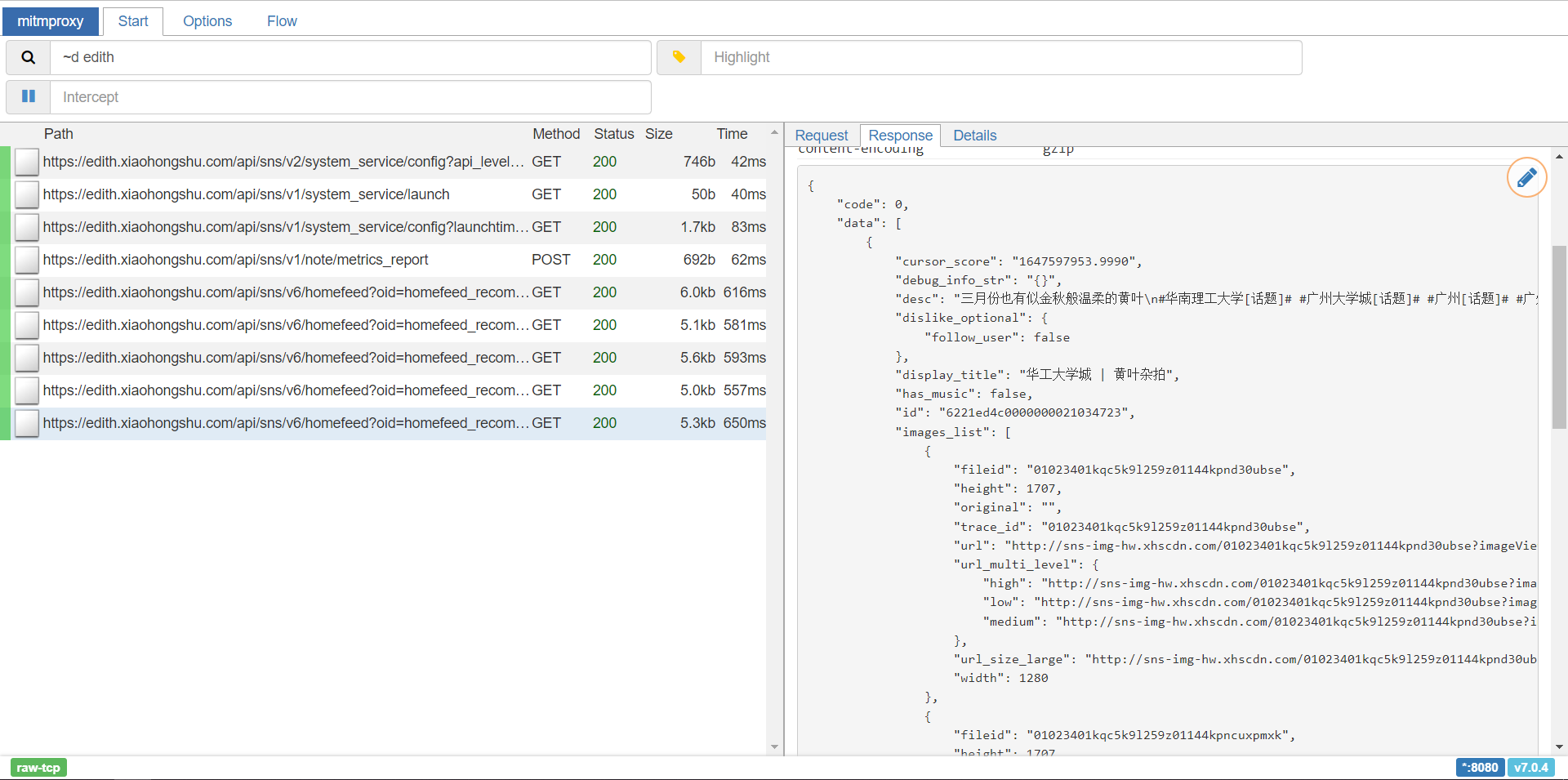Screen dimensions: 1568x780
Task: Click the v7.0.4 version badge
Action: point(1533,767)
